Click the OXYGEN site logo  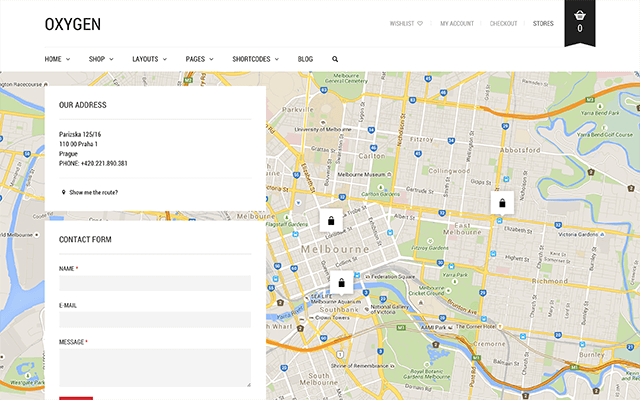pos(72,24)
